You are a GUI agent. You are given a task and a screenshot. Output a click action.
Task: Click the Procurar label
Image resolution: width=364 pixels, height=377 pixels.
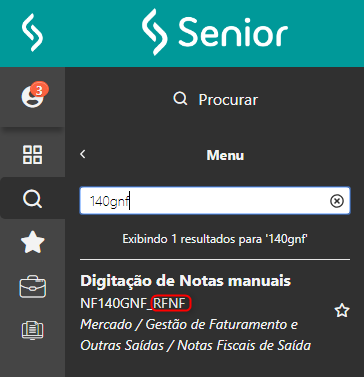(x=228, y=100)
